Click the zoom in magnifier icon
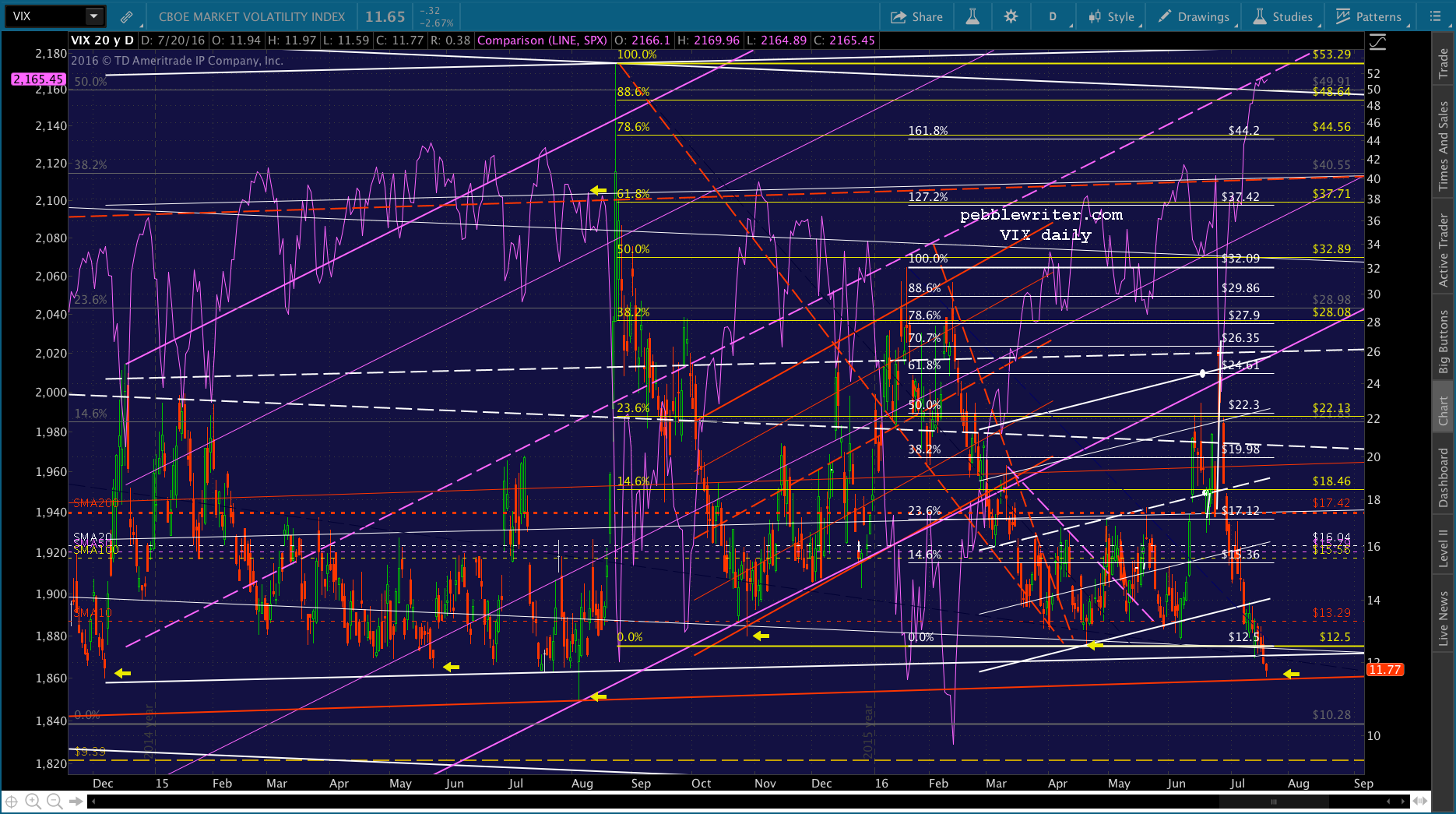The image size is (1456, 814). pyautogui.click(x=33, y=801)
